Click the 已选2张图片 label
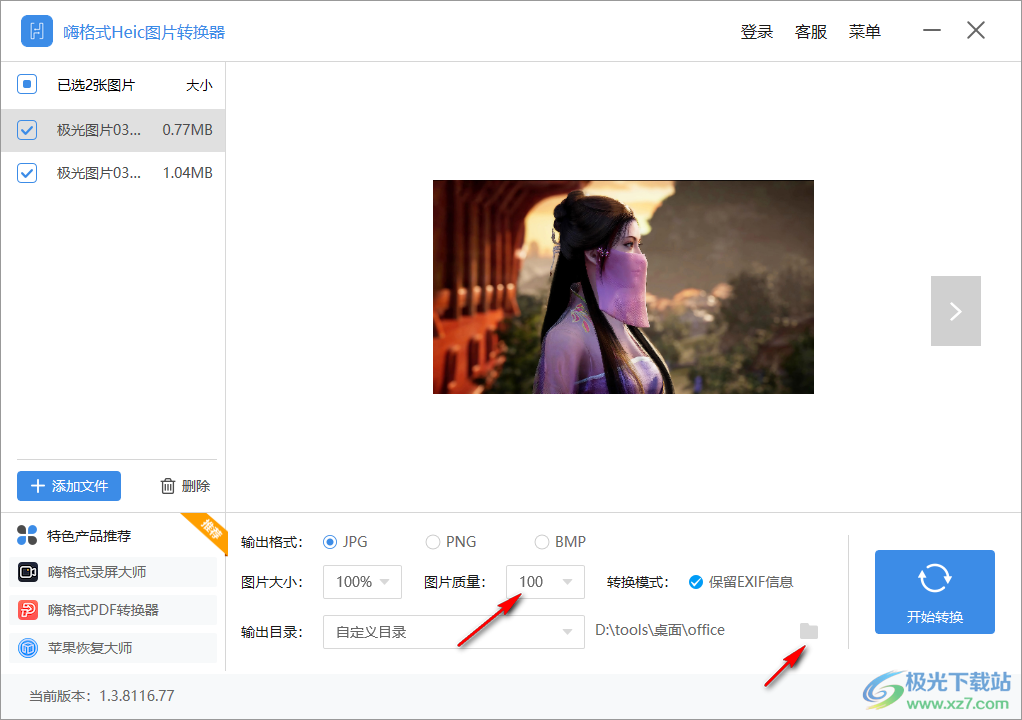 tap(96, 85)
